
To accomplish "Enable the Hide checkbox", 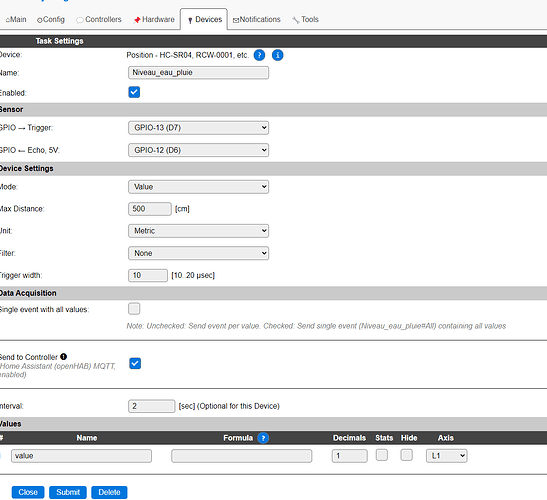I will point(407,455).
